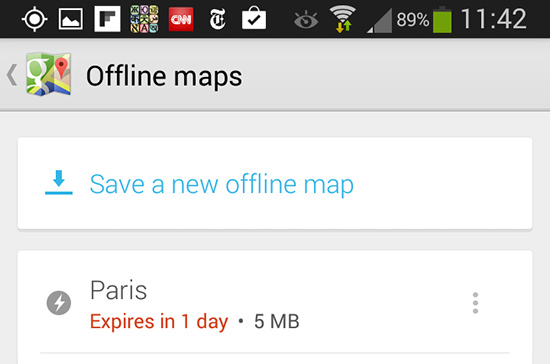The image size is (550, 364).
Task: Tap the Flipboard notification icon
Action: [107, 19]
